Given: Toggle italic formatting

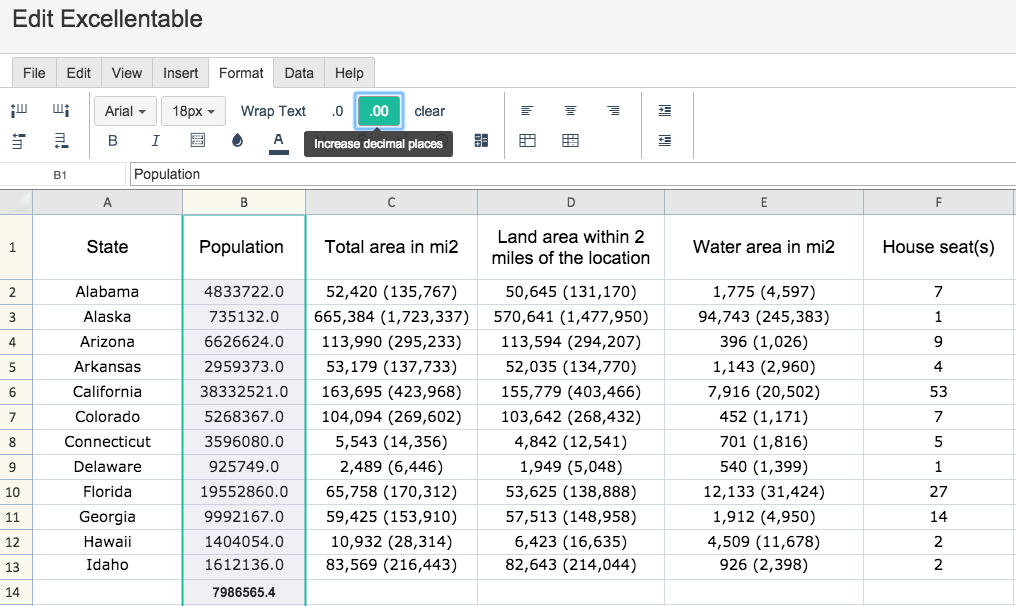Looking at the screenshot, I should (x=156, y=141).
